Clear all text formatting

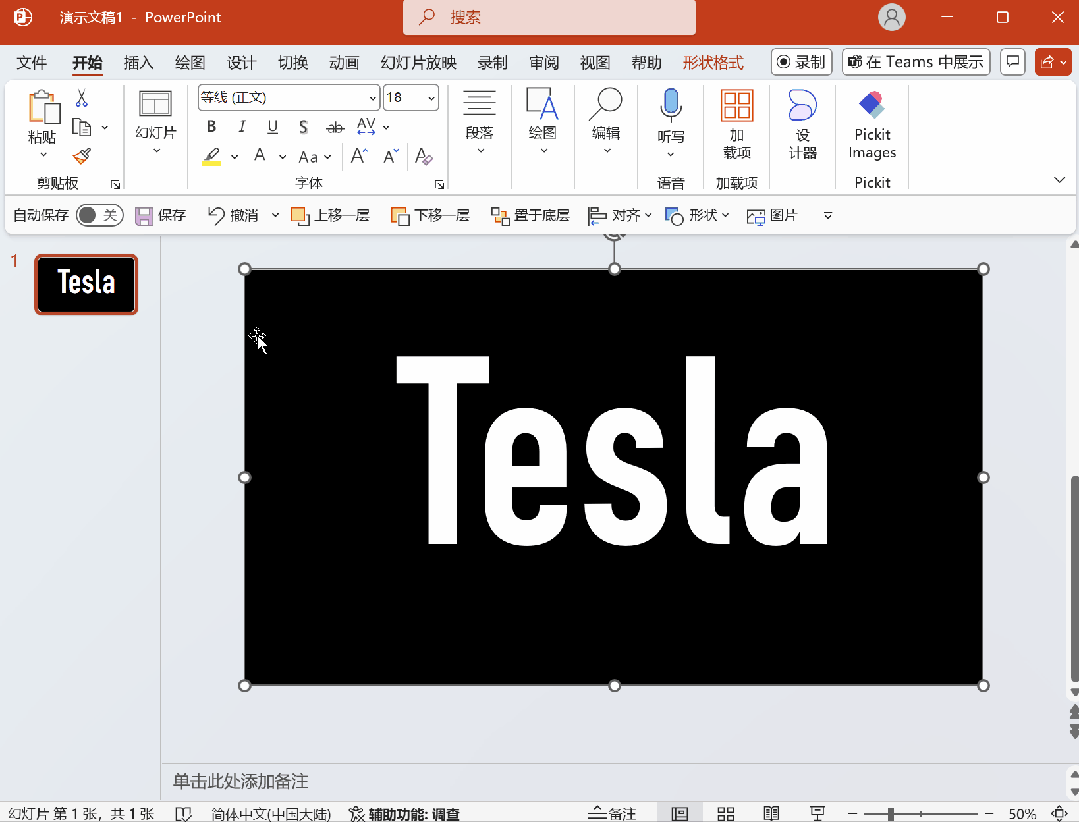[423, 156]
